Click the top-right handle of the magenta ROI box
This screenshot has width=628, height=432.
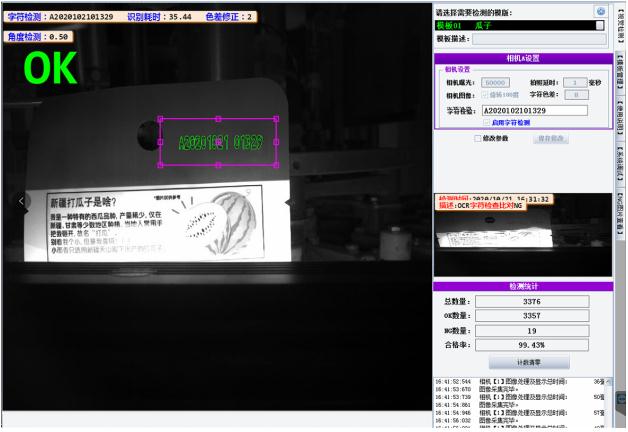276,119
